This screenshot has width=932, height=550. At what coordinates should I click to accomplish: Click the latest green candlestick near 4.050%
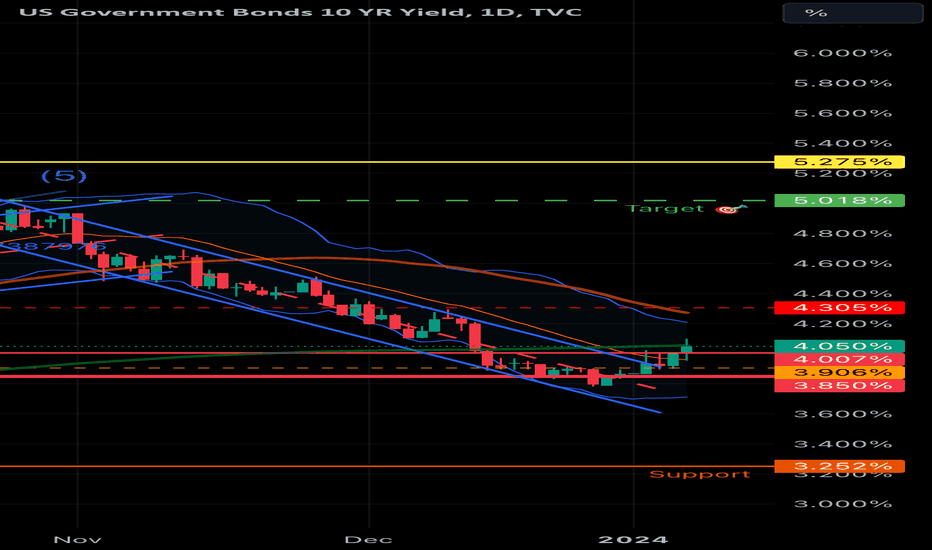[x=686, y=350]
